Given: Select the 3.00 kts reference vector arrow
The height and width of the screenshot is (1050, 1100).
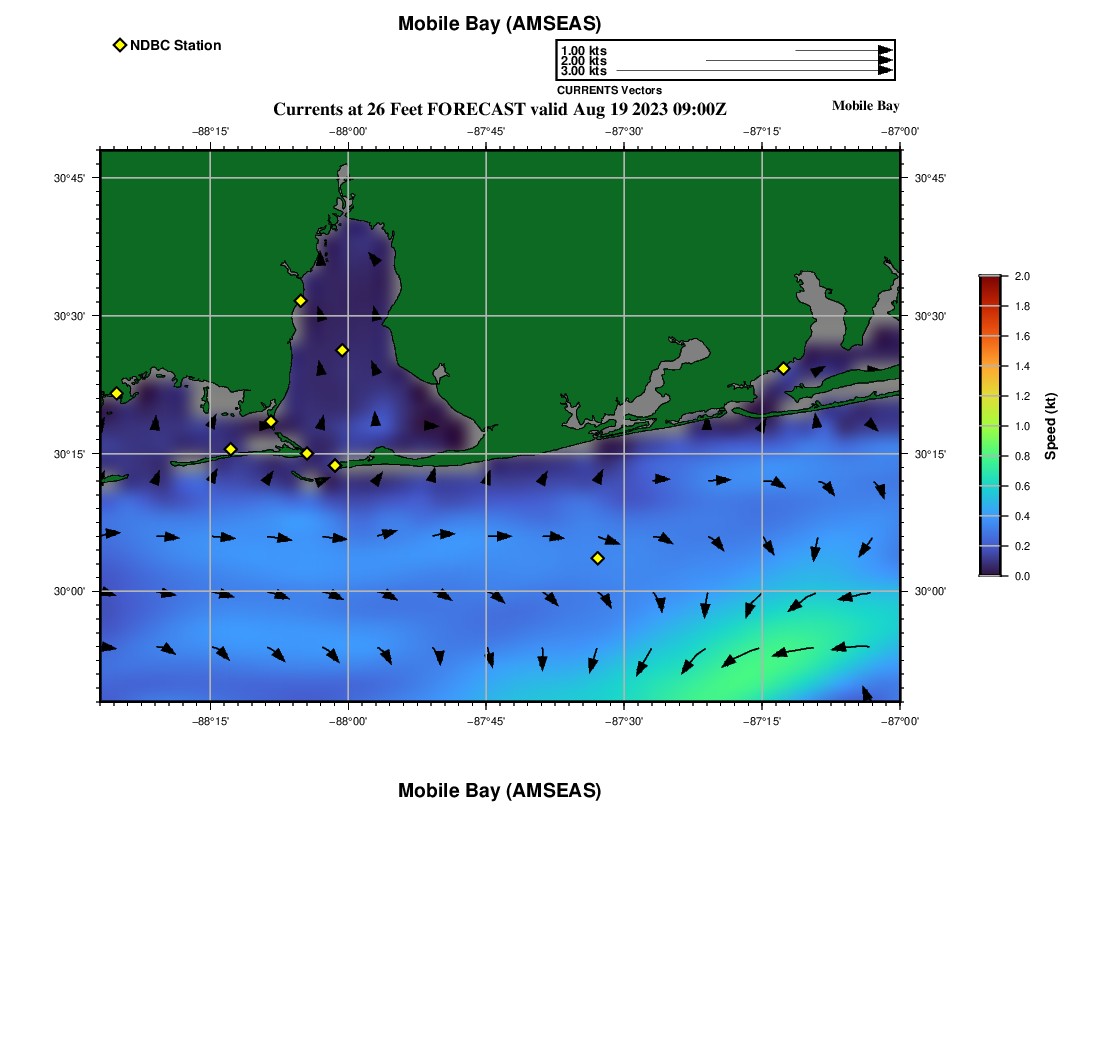Looking at the screenshot, I should [753, 71].
